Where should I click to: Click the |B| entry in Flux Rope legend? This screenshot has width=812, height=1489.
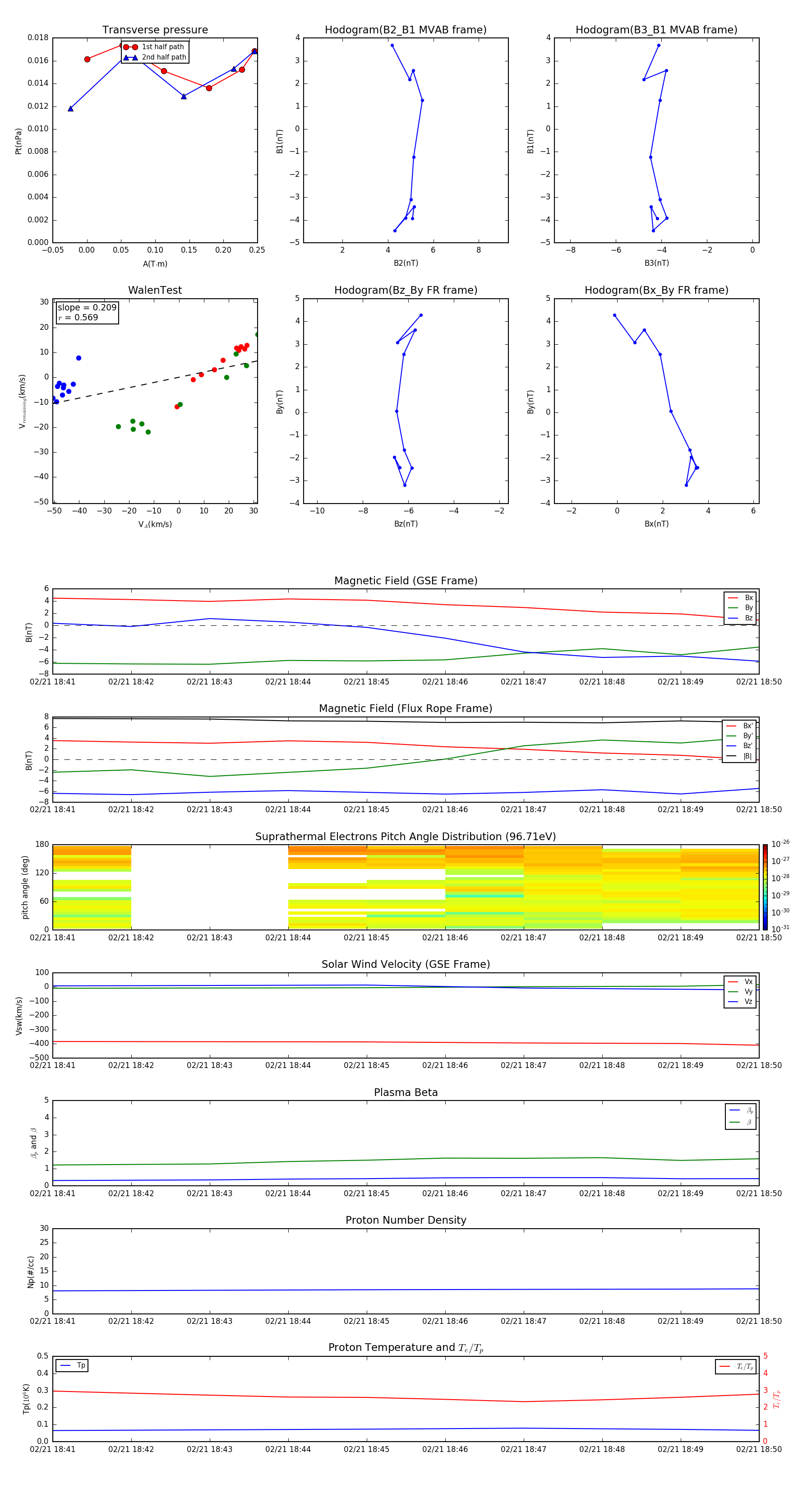coord(739,756)
